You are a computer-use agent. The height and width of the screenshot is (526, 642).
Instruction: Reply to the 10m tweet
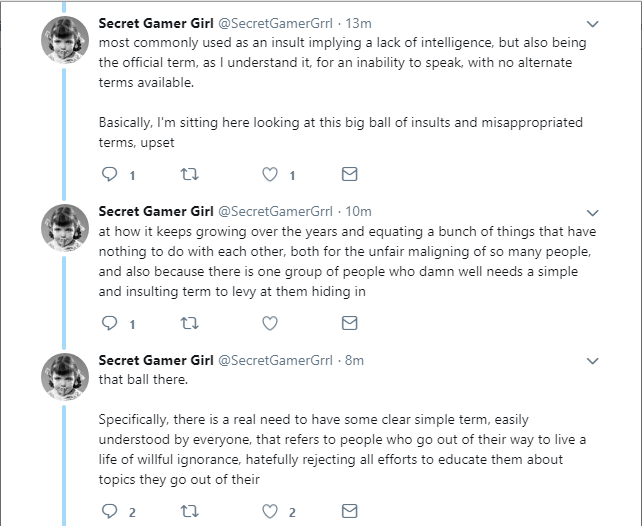click(x=109, y=323)
